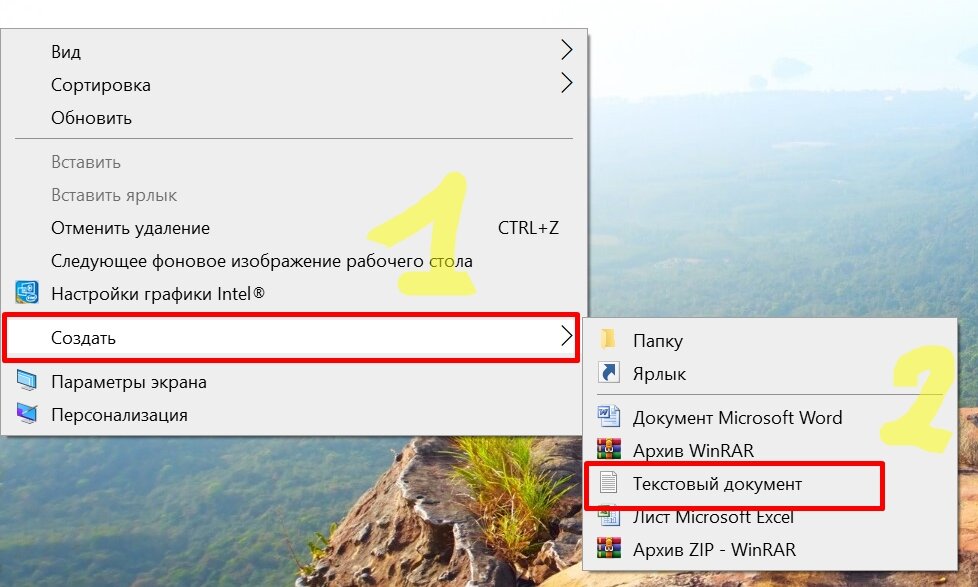Image resolution: width=978 pixels, height=587 pixels.
Task: Click the Excel sheet icon
Action: pyautogui.click(x=609, y=516)
